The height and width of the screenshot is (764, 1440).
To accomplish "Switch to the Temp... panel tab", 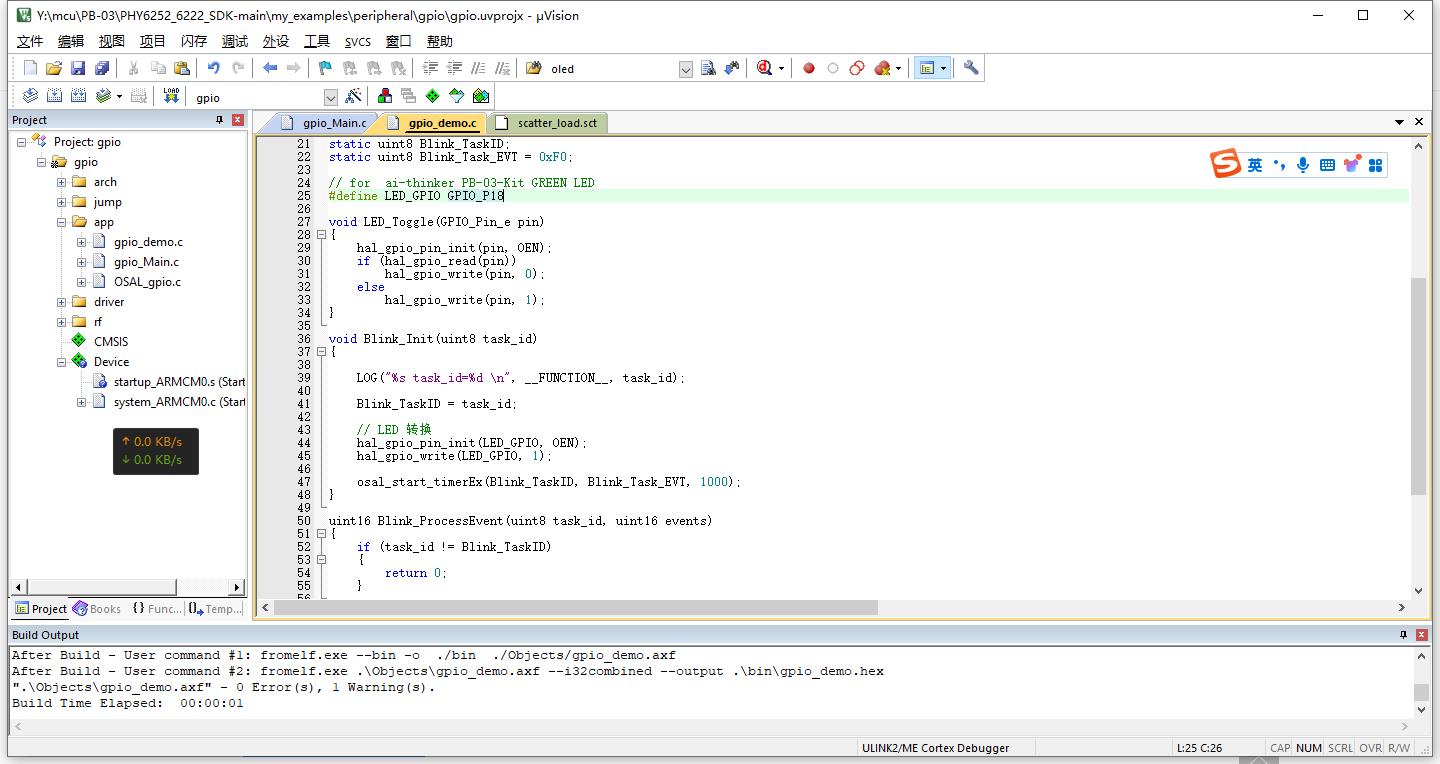I will tap(215, 608).
